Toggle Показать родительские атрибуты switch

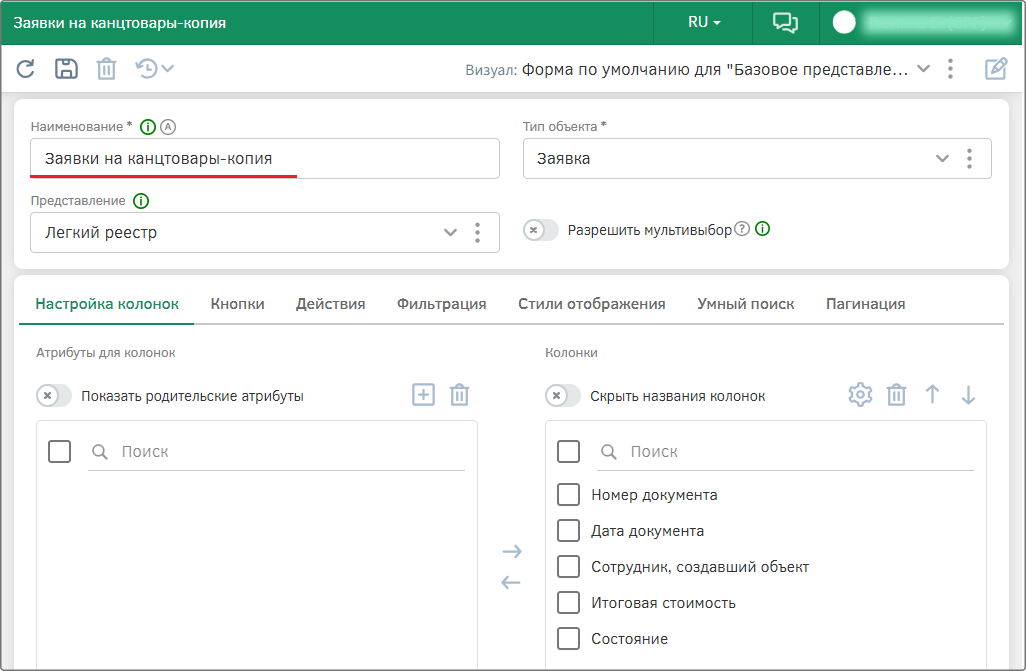pos(54,395)
